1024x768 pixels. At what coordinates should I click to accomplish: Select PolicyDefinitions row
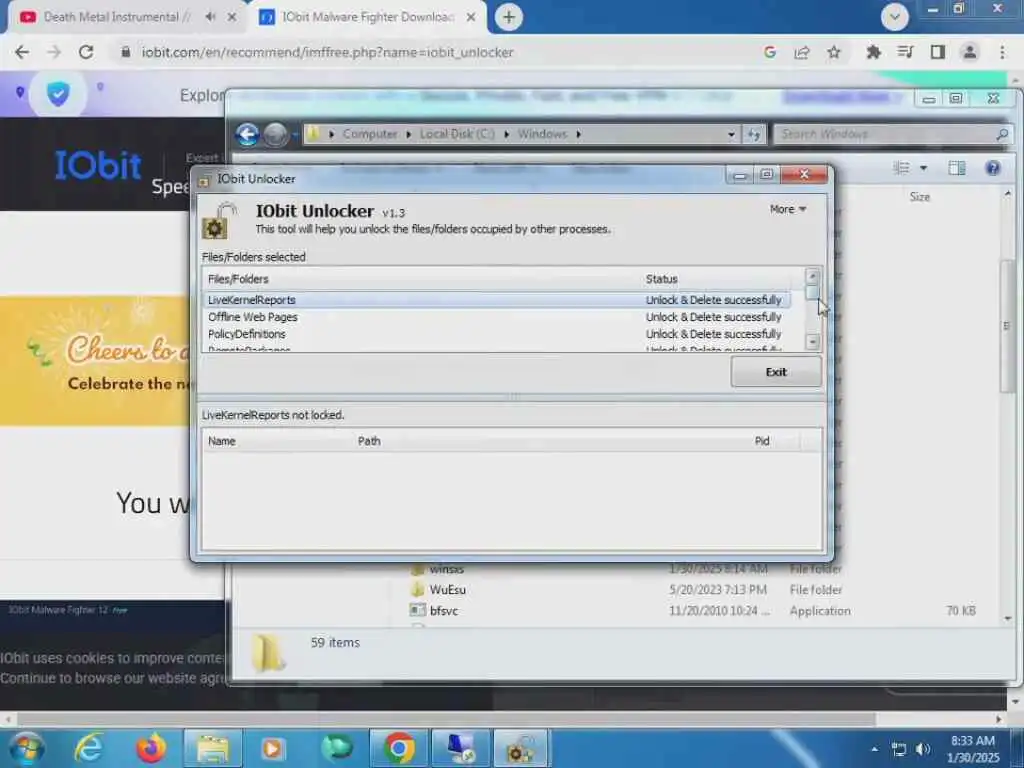click(x=496, y=334)
